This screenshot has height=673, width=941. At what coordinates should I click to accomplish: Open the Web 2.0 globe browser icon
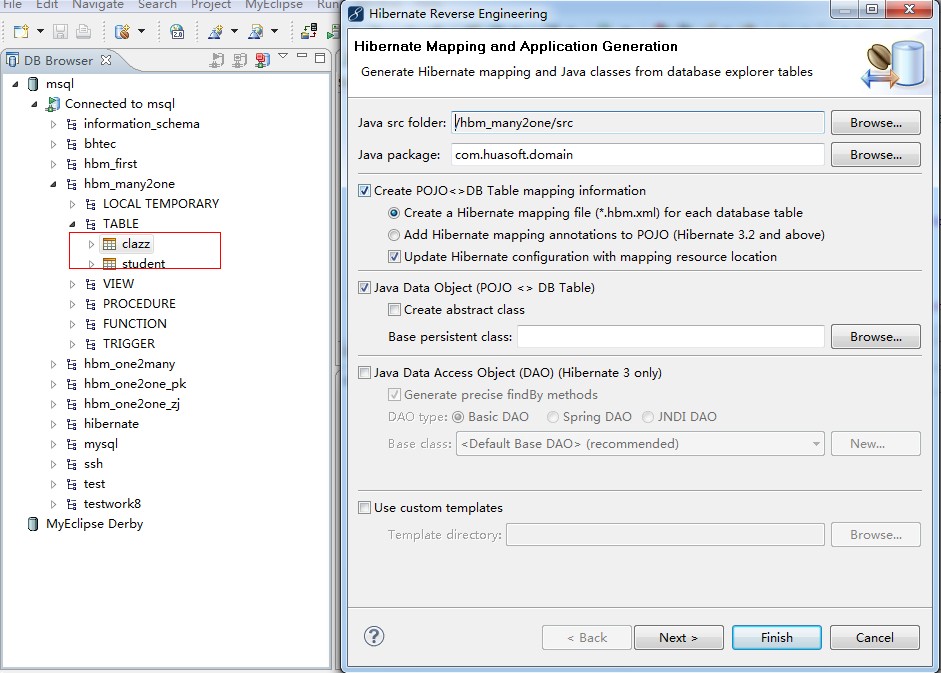coord(177,31)
